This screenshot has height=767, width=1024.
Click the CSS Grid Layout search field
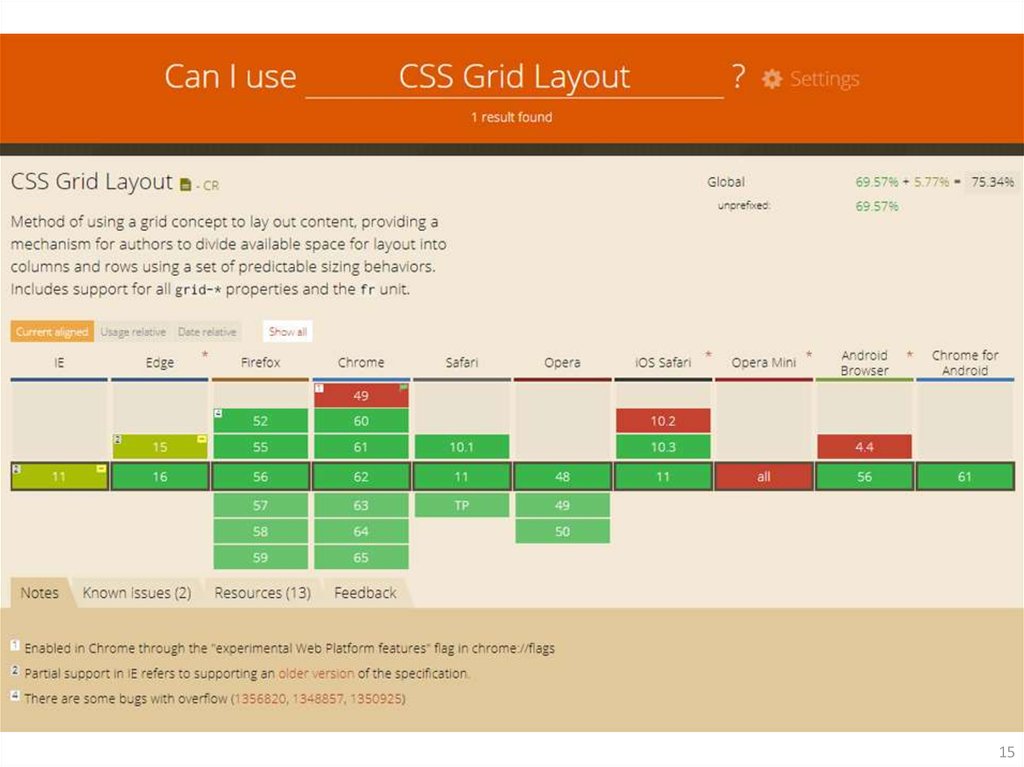point(514,77)
